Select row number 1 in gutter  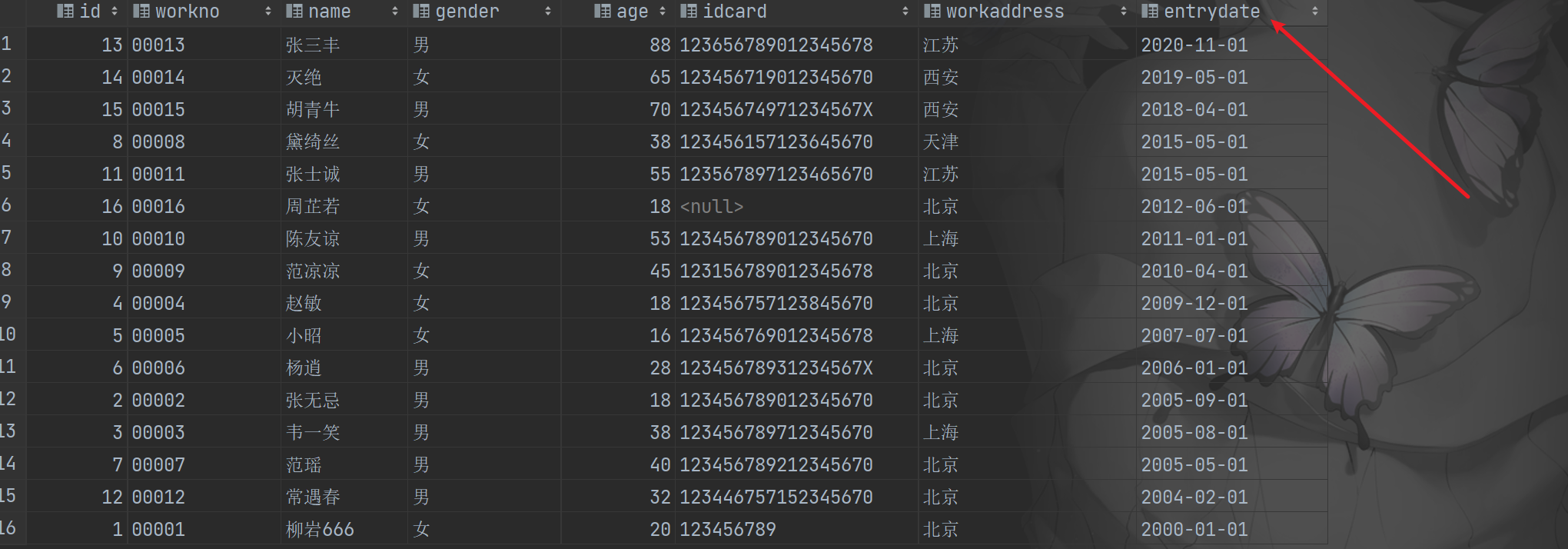(x=6, y=44)
